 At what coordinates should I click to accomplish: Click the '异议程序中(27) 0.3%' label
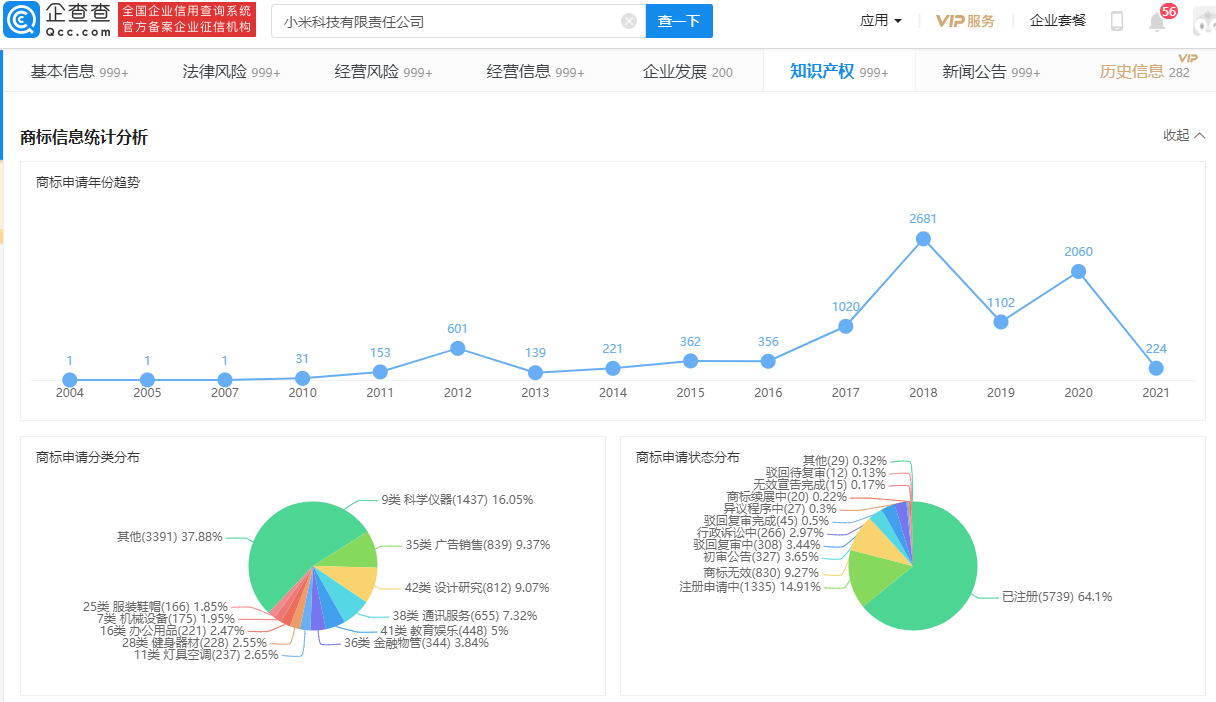tap(780, 509)
